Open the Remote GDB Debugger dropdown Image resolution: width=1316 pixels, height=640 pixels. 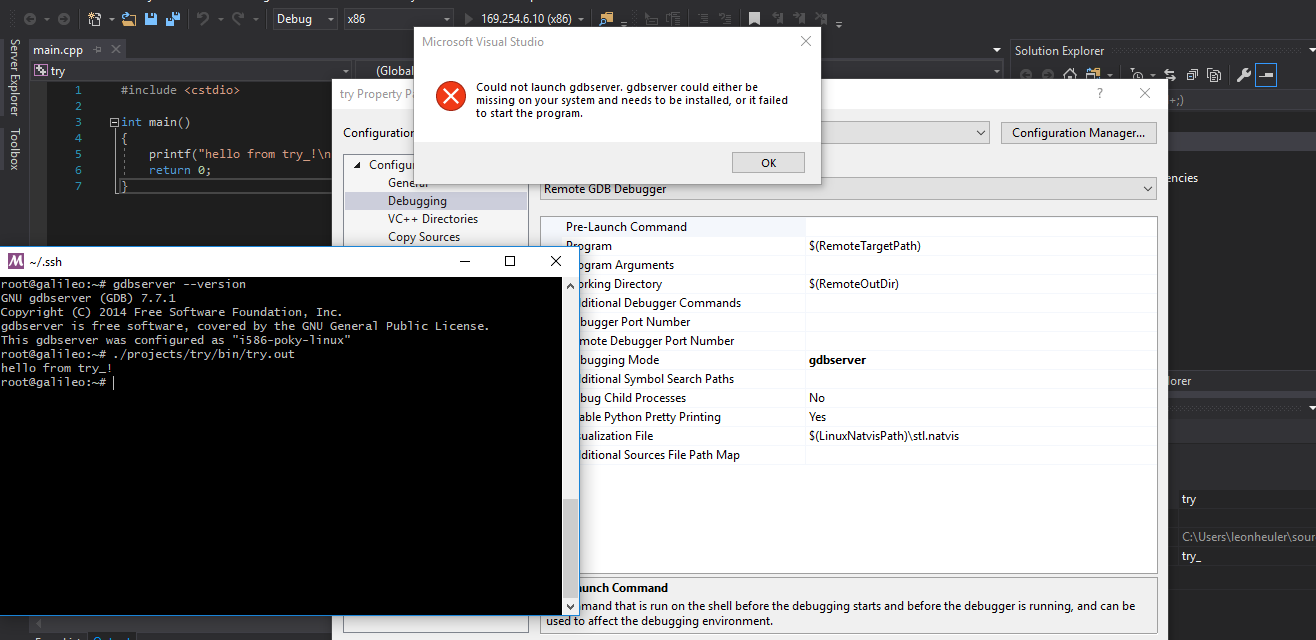[x=847, y=189]
